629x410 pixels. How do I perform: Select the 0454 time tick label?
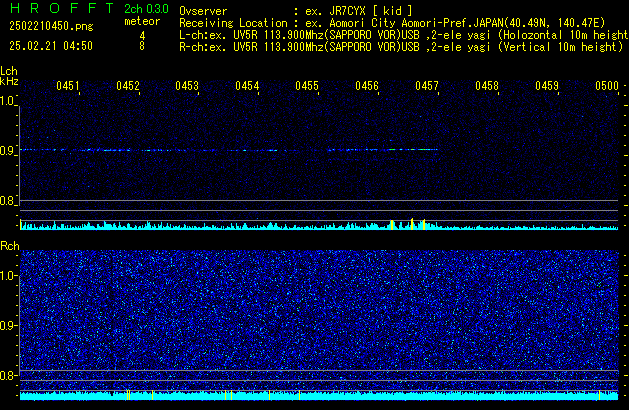coord(247,86)
